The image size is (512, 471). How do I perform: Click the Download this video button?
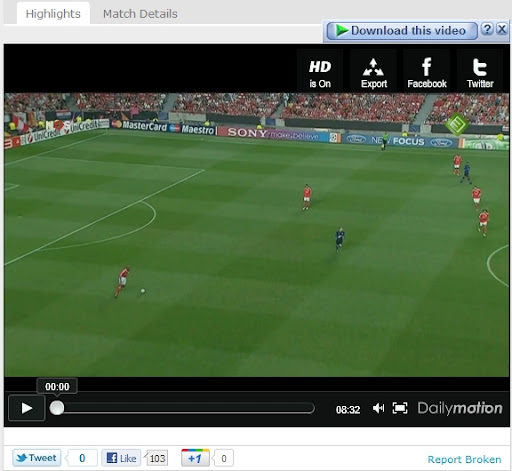pos(402,31)
